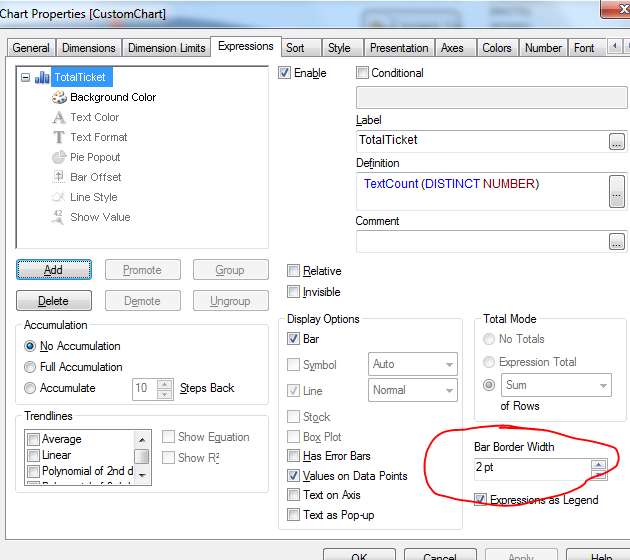Check the Invisible checkbox
630x560 pixels.
pos(293,292)
